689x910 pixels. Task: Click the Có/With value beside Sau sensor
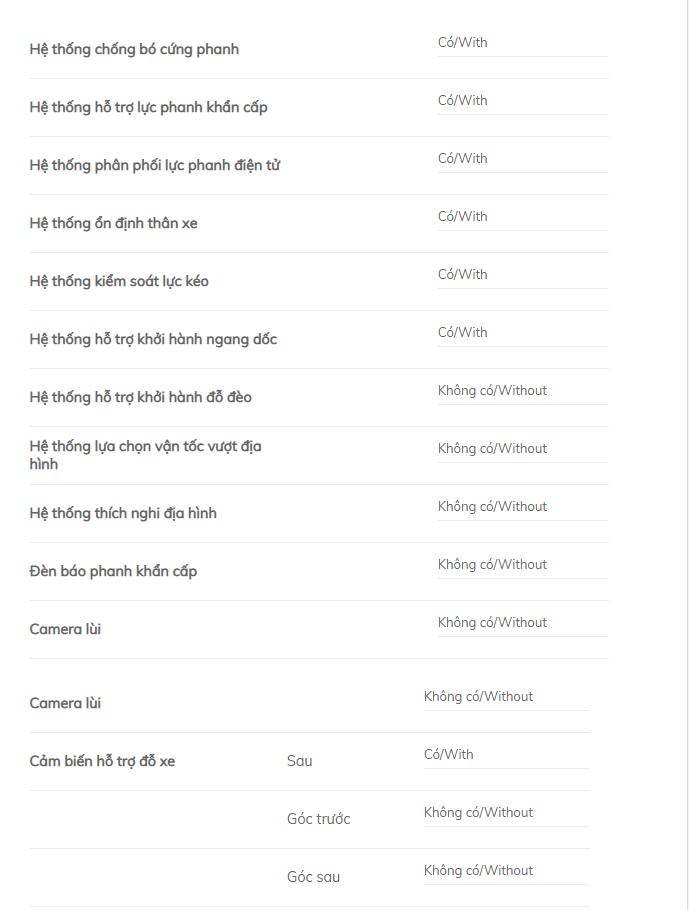(x=449, y=754)
